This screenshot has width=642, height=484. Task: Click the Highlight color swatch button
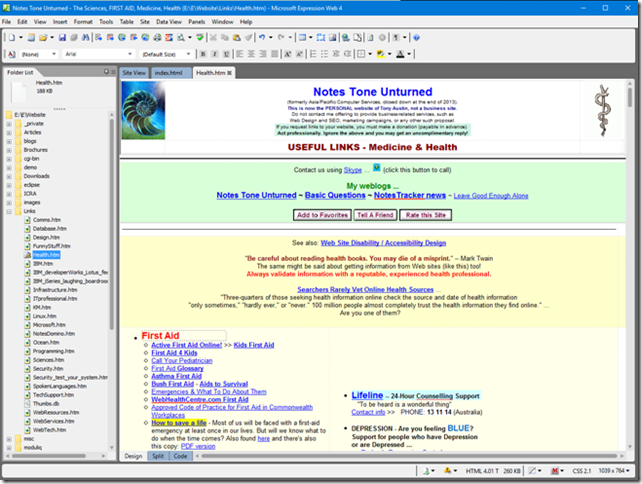click(380, 54)
